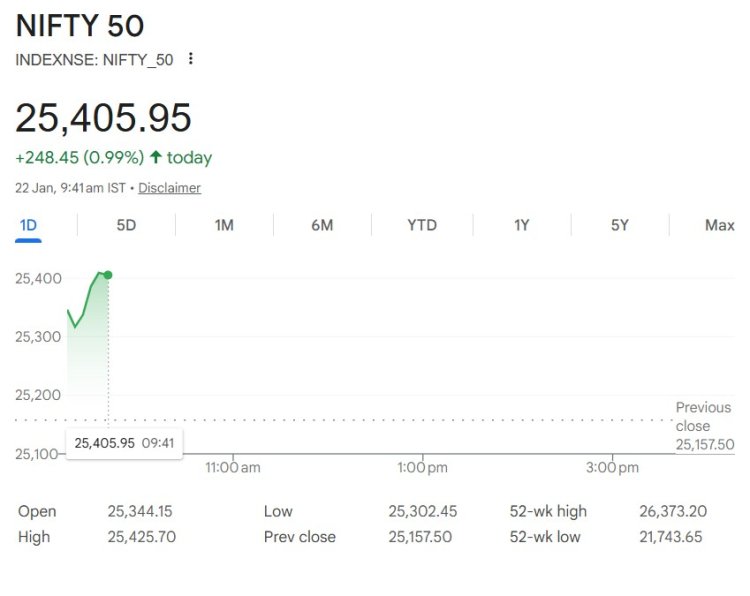Select the Max time range
Viewport: 750px width, 596px height.
tap(719, 225)
